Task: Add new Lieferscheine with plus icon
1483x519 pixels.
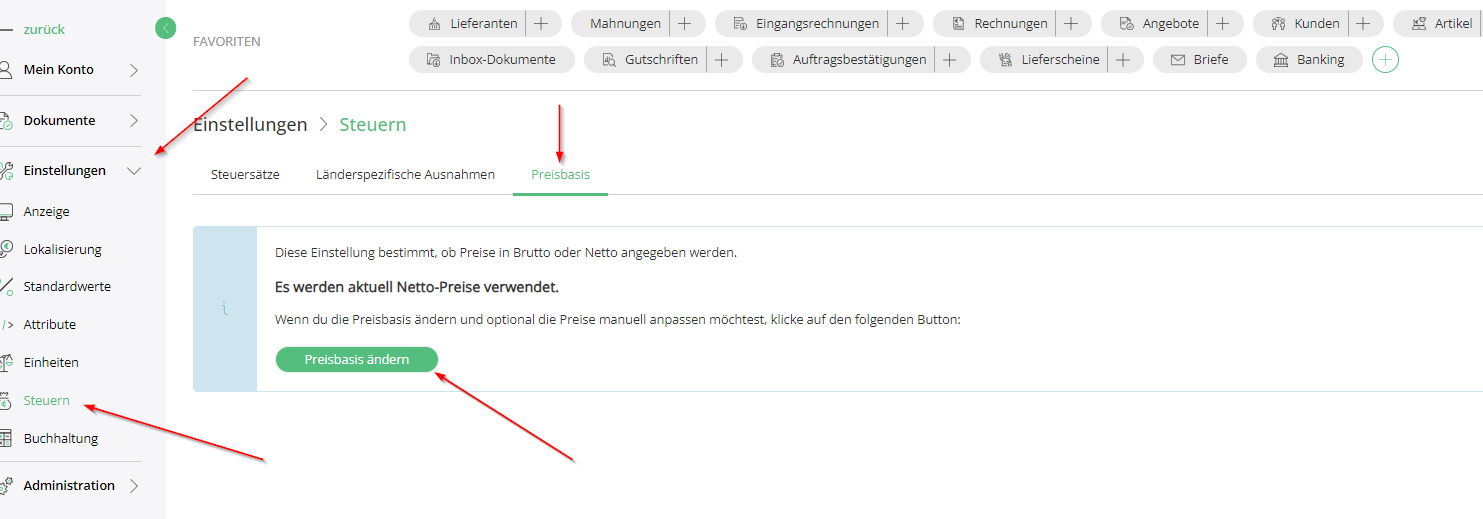Action: coord(1123,60)
